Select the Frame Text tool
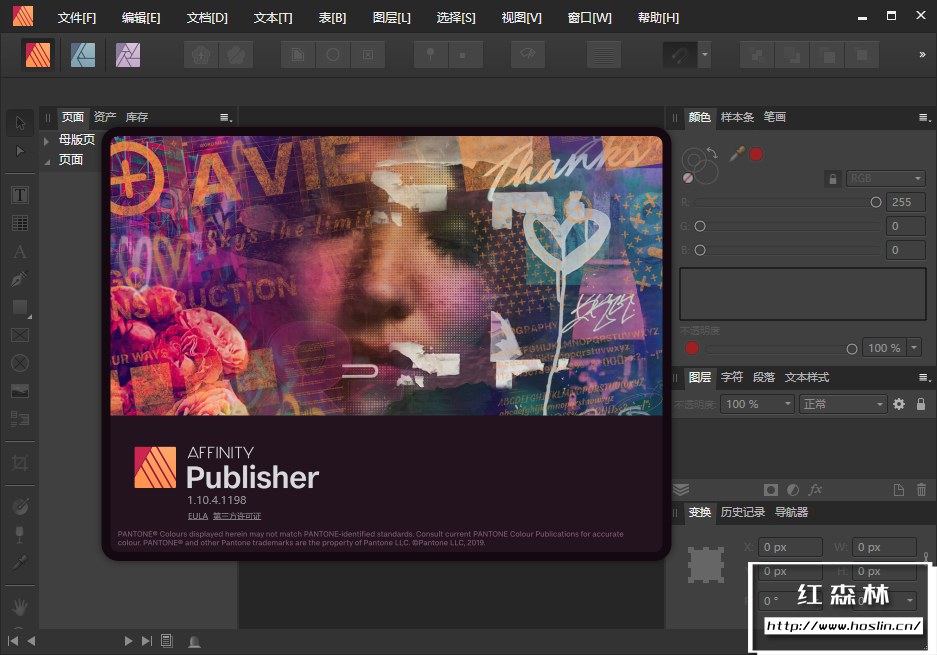Image resolution: width=937 pixels, height=655 pixels. pyautogui.click(x=20, y=195)
